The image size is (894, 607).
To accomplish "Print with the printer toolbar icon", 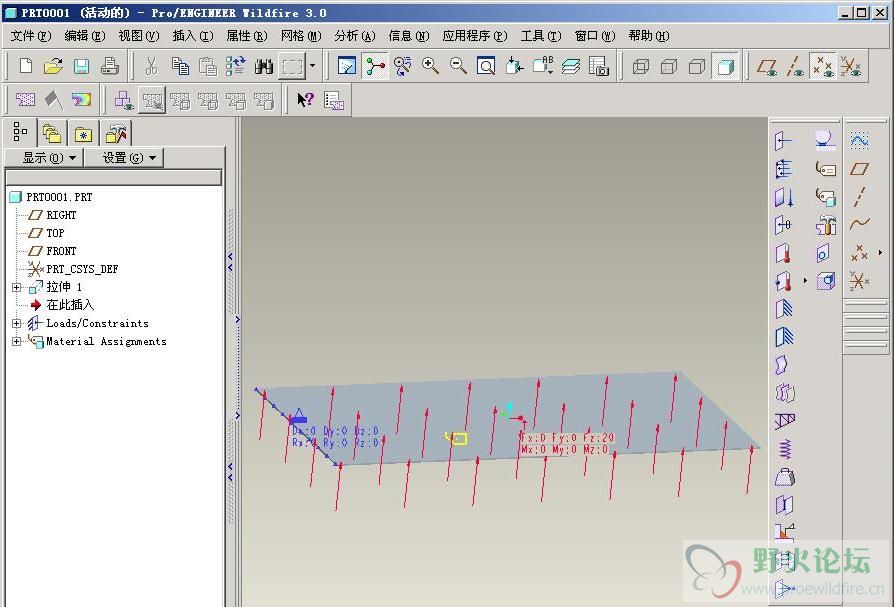I will [x=109, y=66].
